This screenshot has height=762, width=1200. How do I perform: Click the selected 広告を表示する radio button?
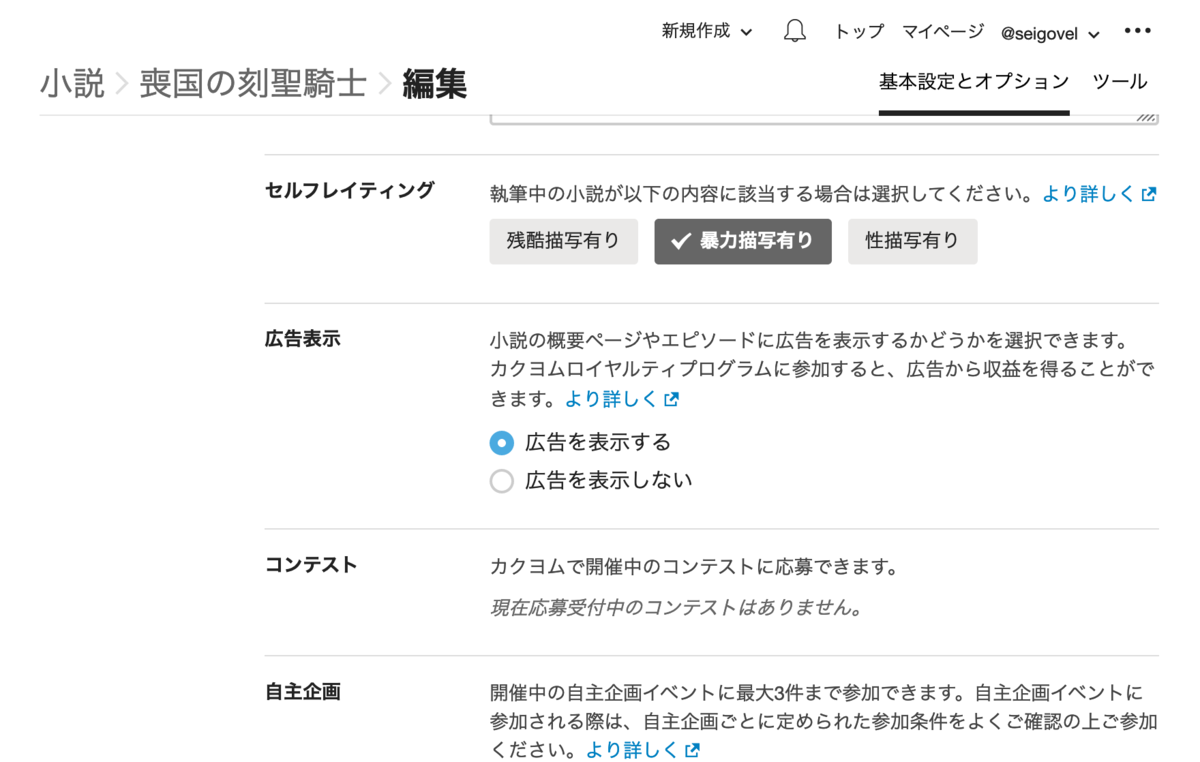(502, 443)
